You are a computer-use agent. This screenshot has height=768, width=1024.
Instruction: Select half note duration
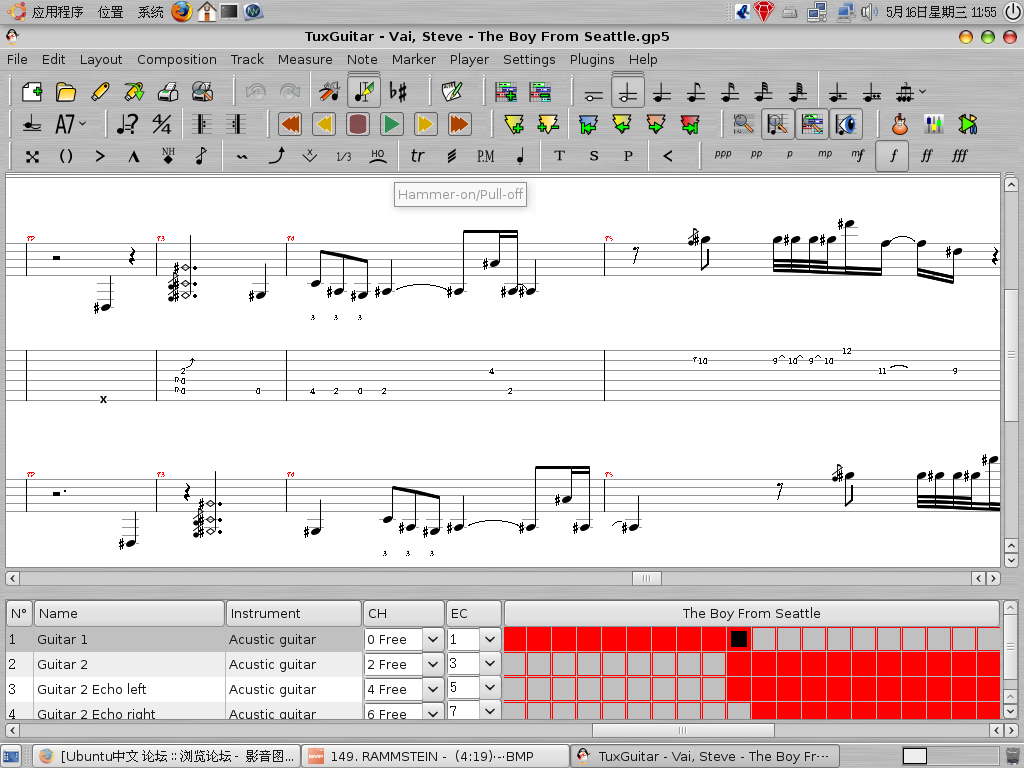[628, 92]
